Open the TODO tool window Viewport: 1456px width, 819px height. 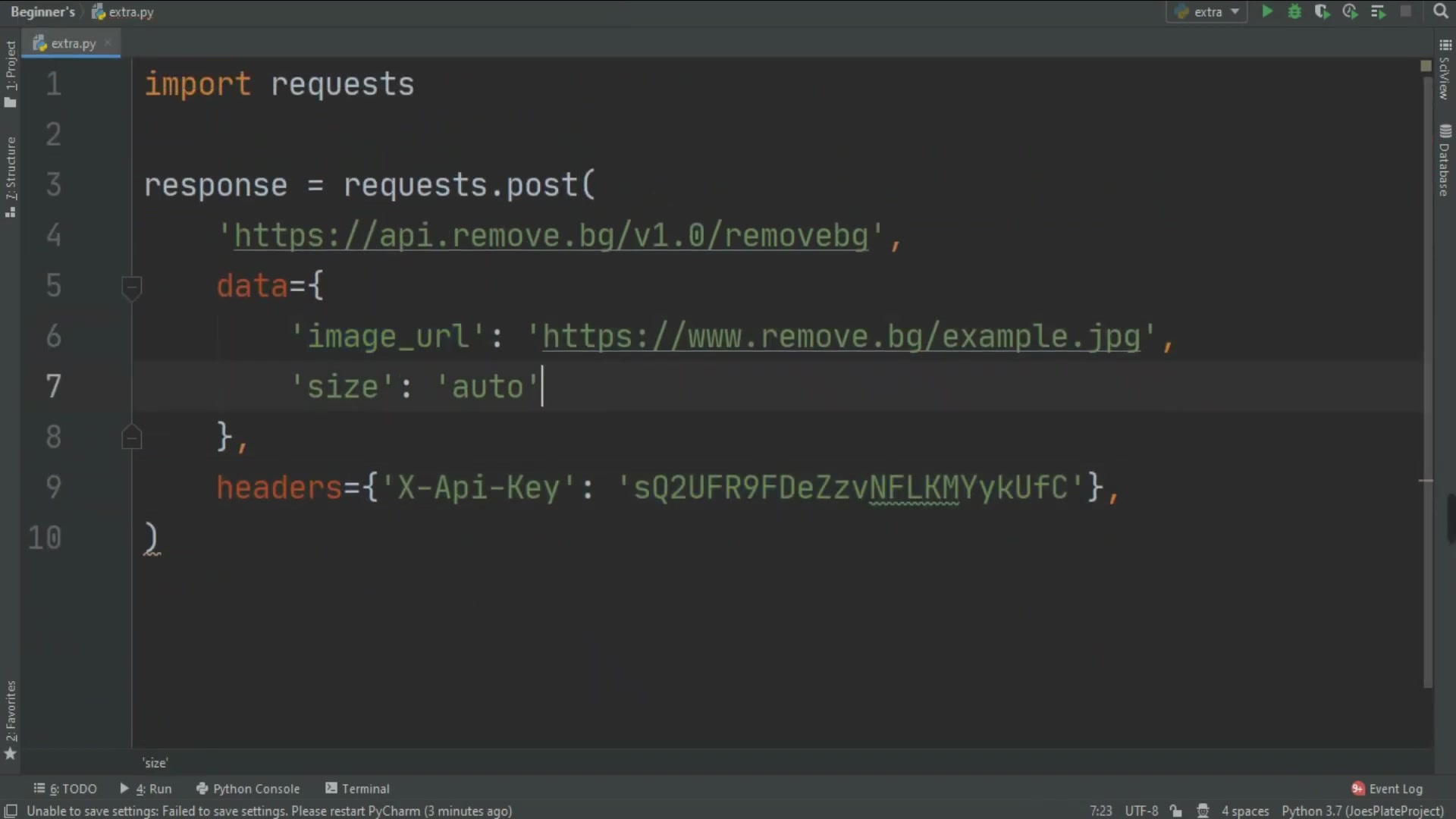pyautogui.click(x=66, y=789)
